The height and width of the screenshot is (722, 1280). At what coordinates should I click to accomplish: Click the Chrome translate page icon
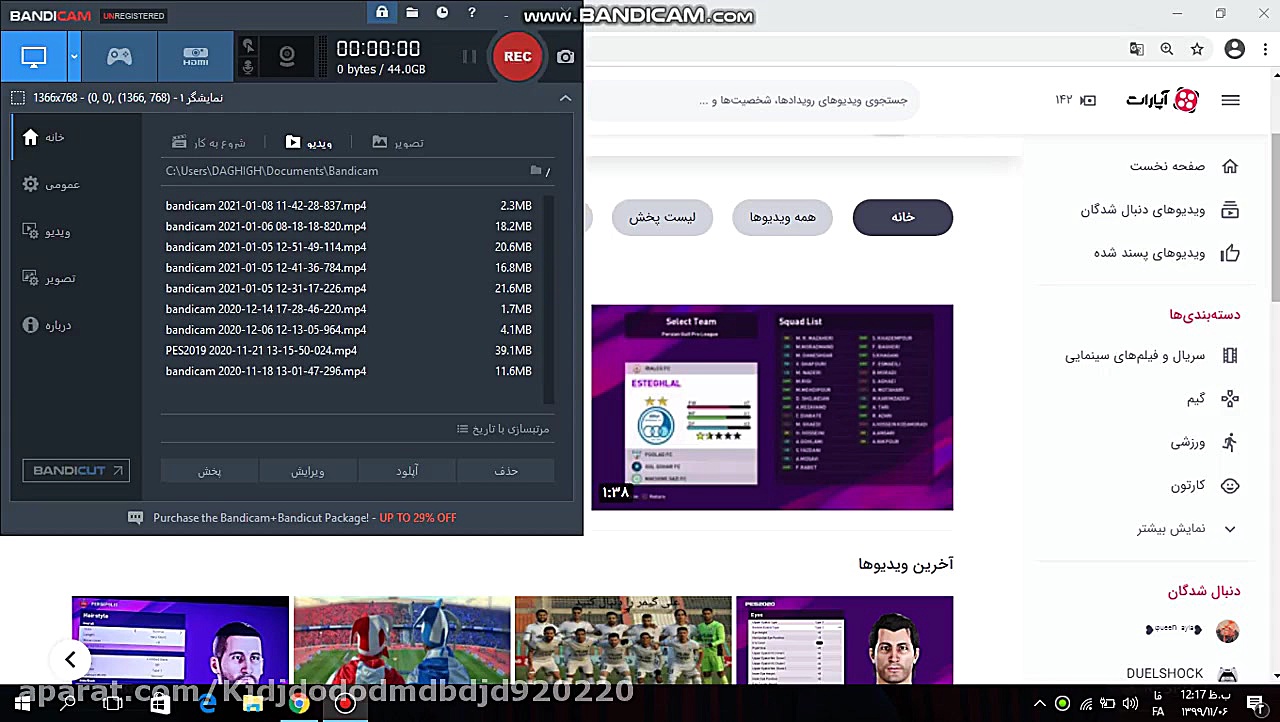click(x=1137, y=49)
